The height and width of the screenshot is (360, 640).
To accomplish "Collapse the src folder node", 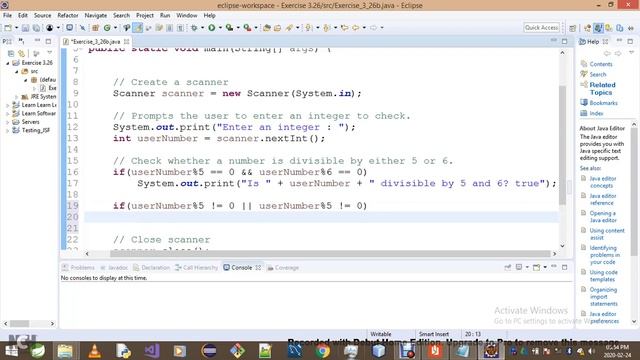I will point(17,71).
